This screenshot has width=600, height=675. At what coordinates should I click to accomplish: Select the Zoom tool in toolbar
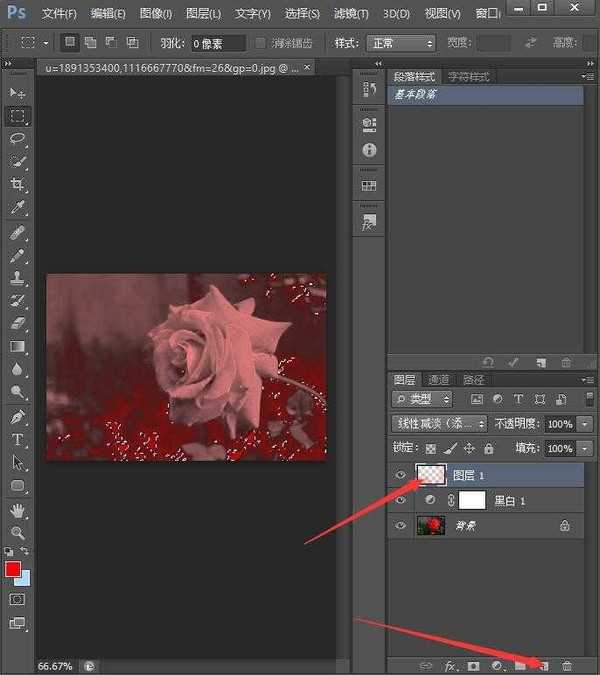click(x=18, y=533)
